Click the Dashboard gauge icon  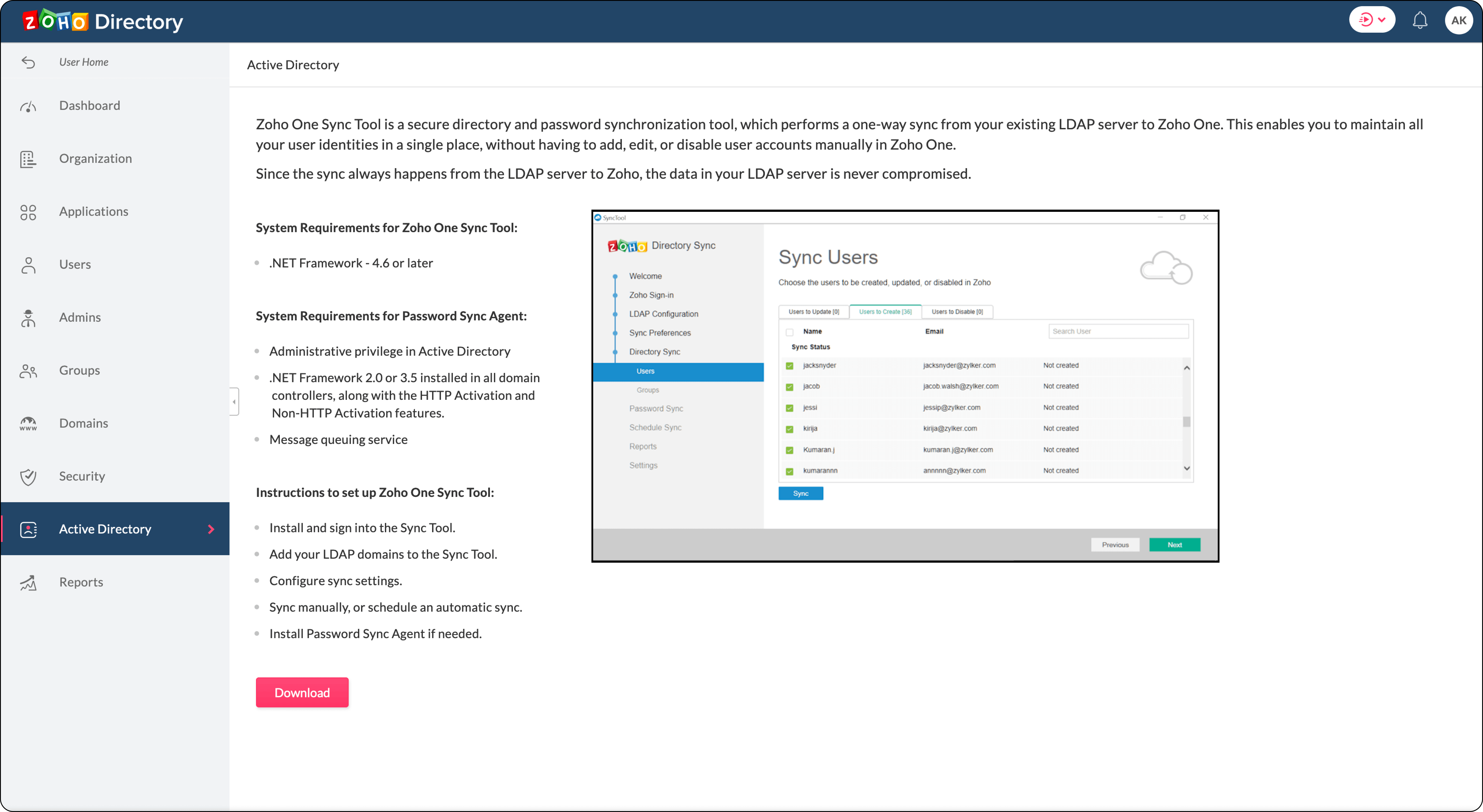[28, 106]
